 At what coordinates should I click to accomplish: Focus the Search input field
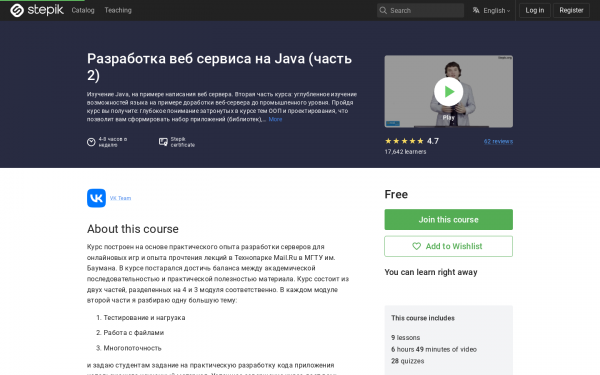click(x=420, y=10)
